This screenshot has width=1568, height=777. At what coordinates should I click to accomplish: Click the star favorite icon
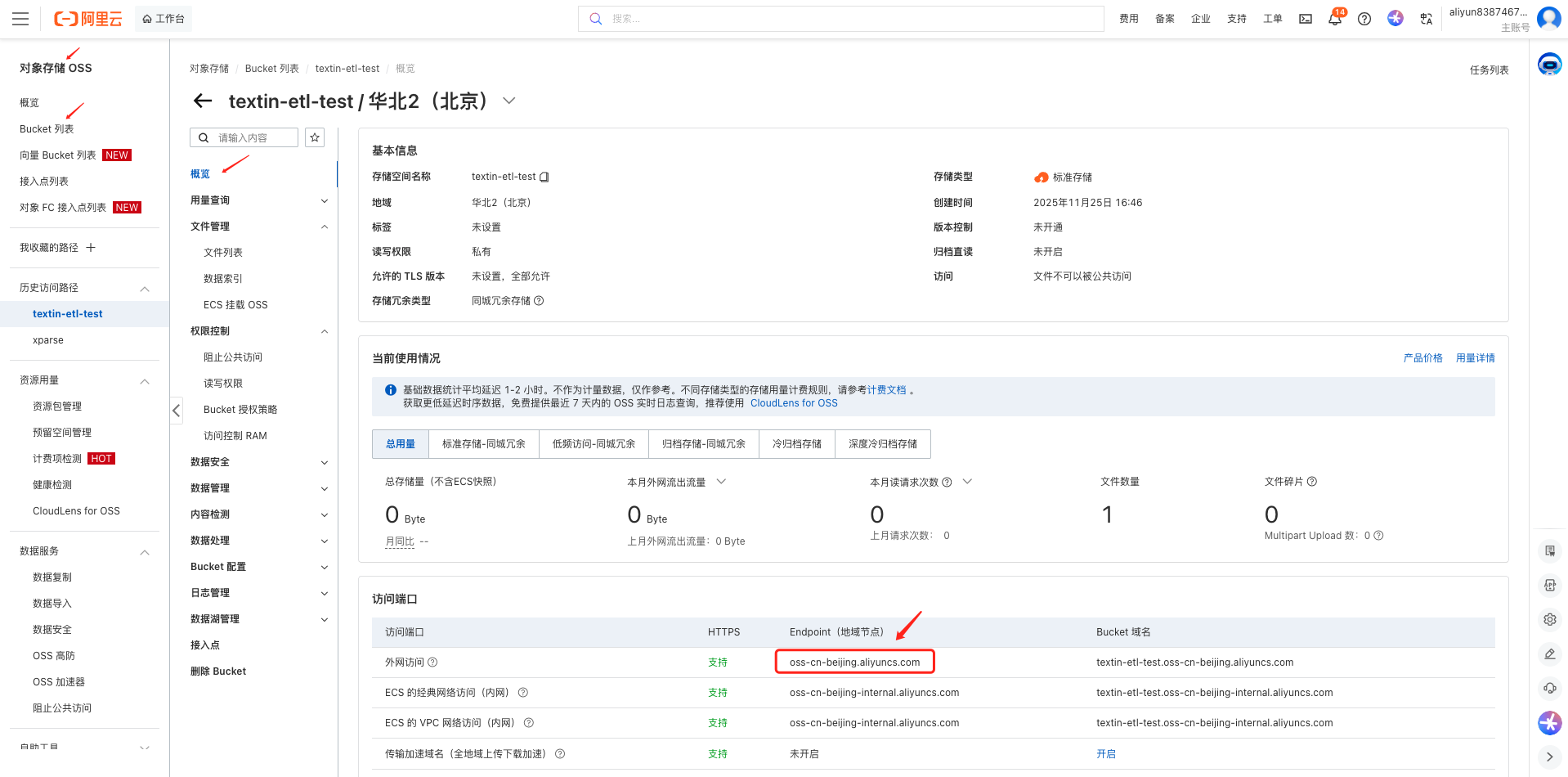(315, 137)
